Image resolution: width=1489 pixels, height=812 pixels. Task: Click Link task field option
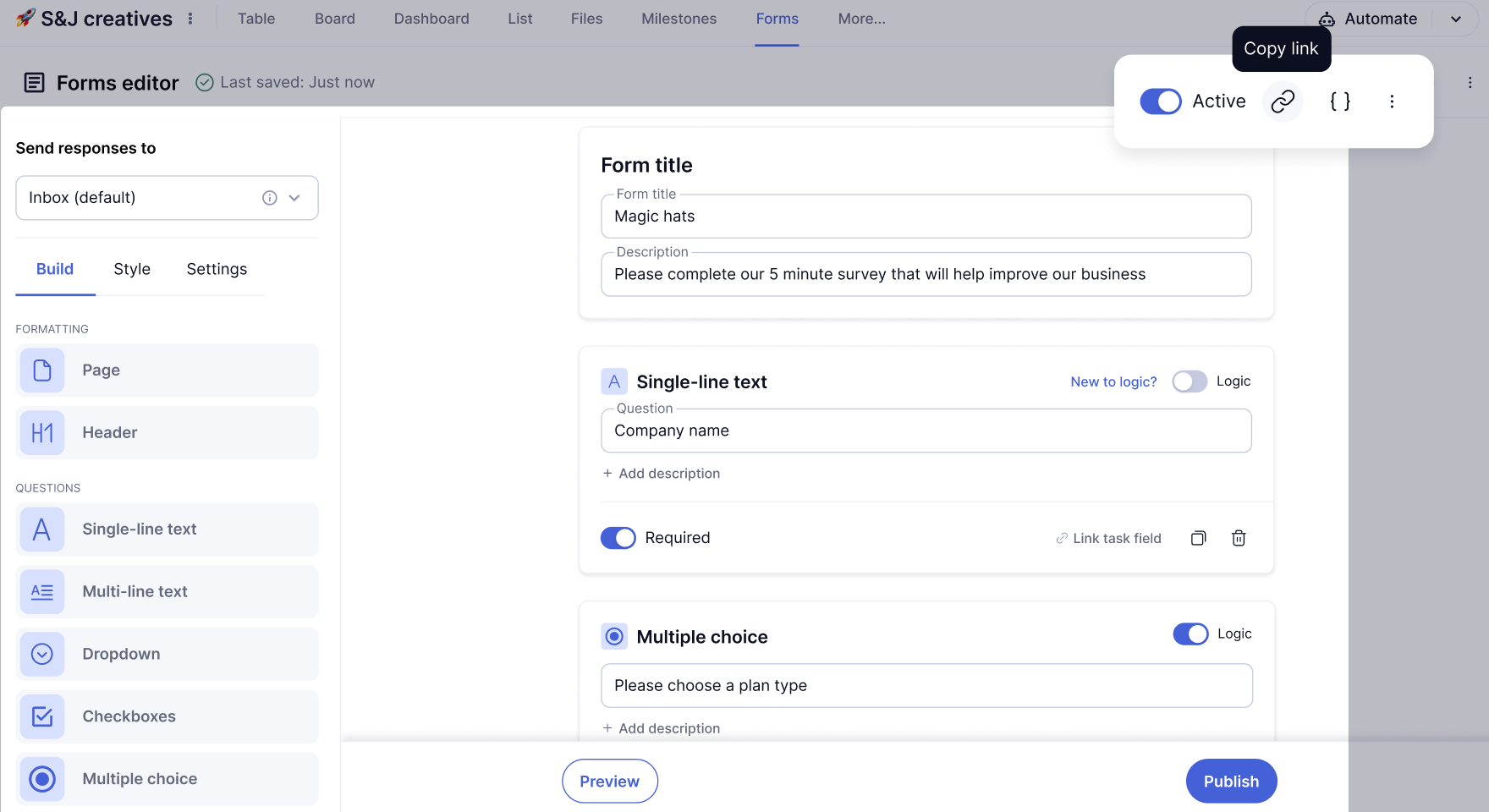[1108, 538]
